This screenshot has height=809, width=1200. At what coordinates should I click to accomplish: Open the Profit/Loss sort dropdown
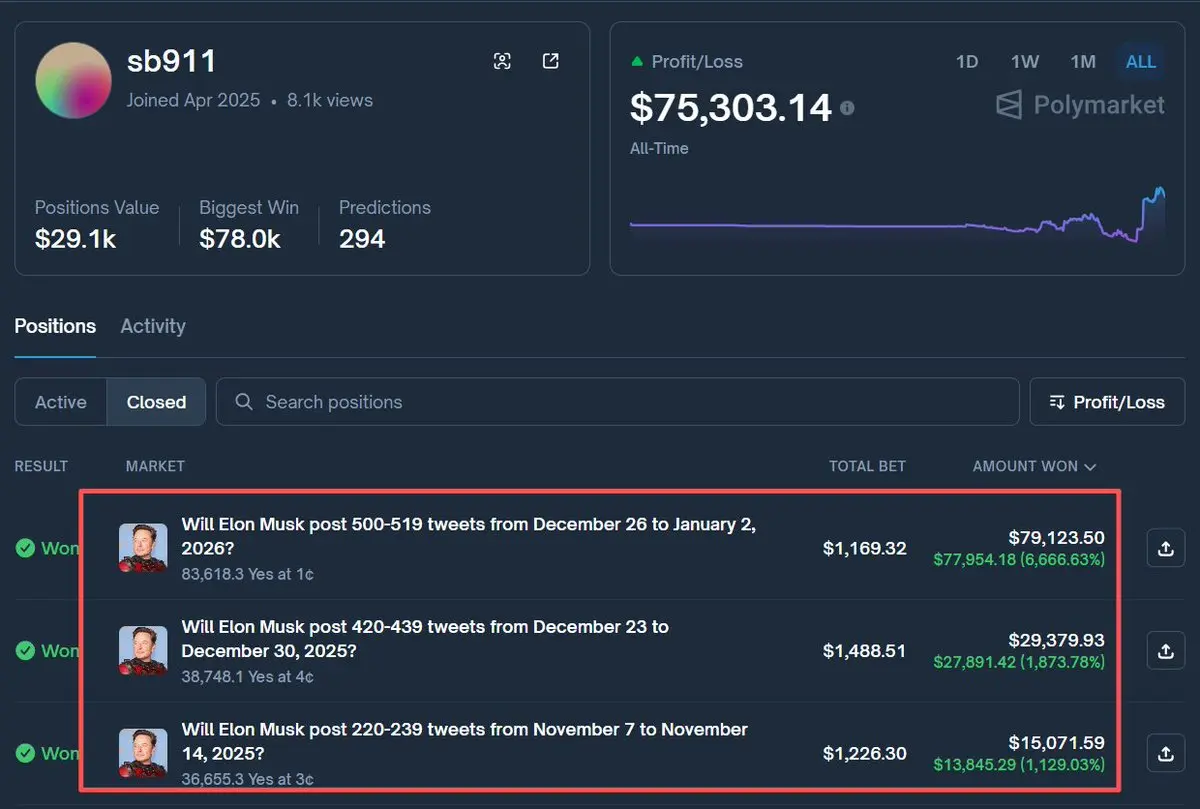1107,402
